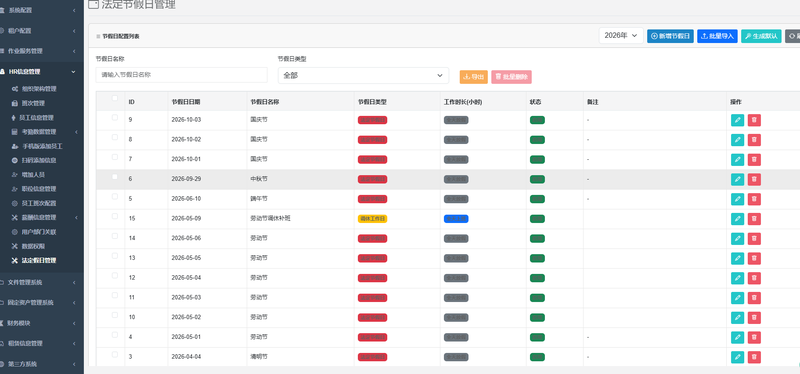Focus the 节假日名称 search input field
This screenshot has width=800, height=374.
[x=182, y=75]
